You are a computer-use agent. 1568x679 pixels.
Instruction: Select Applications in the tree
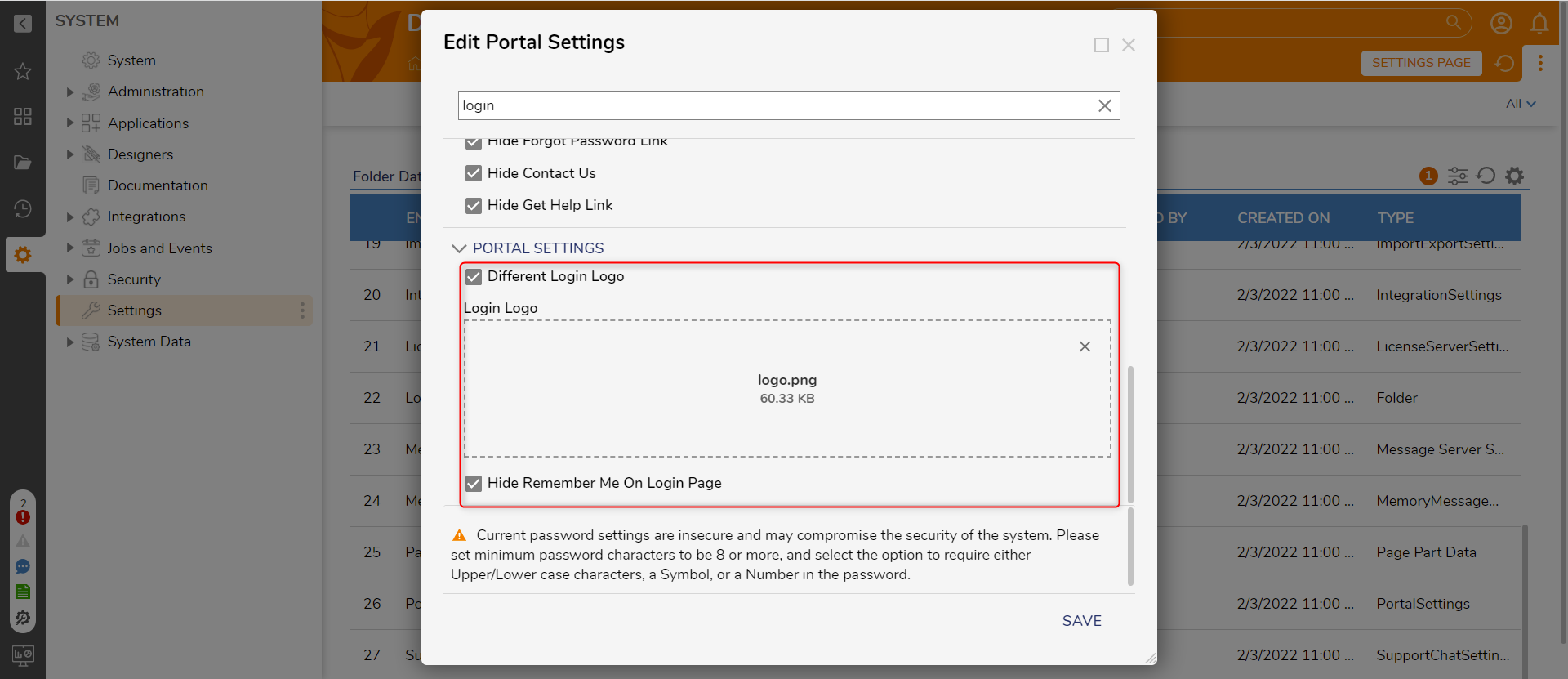(x=148, y=123)
